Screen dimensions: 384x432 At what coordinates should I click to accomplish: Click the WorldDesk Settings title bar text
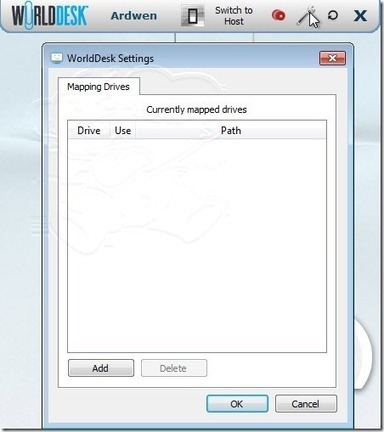tap(110, 58)
